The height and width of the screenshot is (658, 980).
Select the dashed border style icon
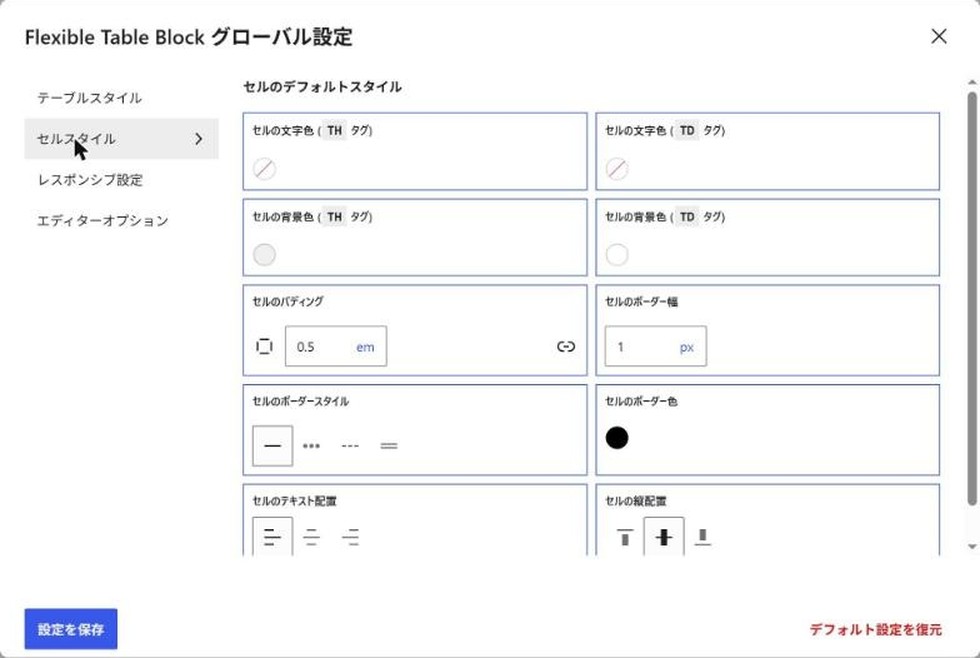(x=350, y=446)
